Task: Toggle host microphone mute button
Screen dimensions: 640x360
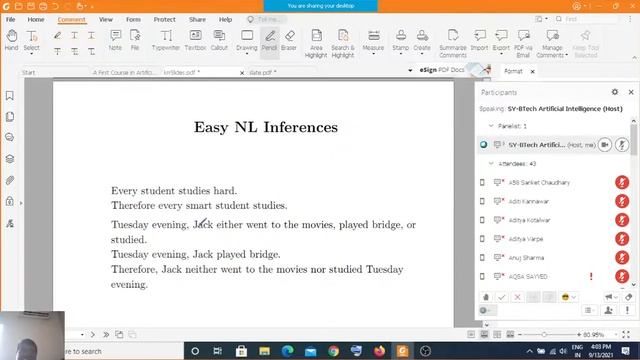Action: pos(622,144)
